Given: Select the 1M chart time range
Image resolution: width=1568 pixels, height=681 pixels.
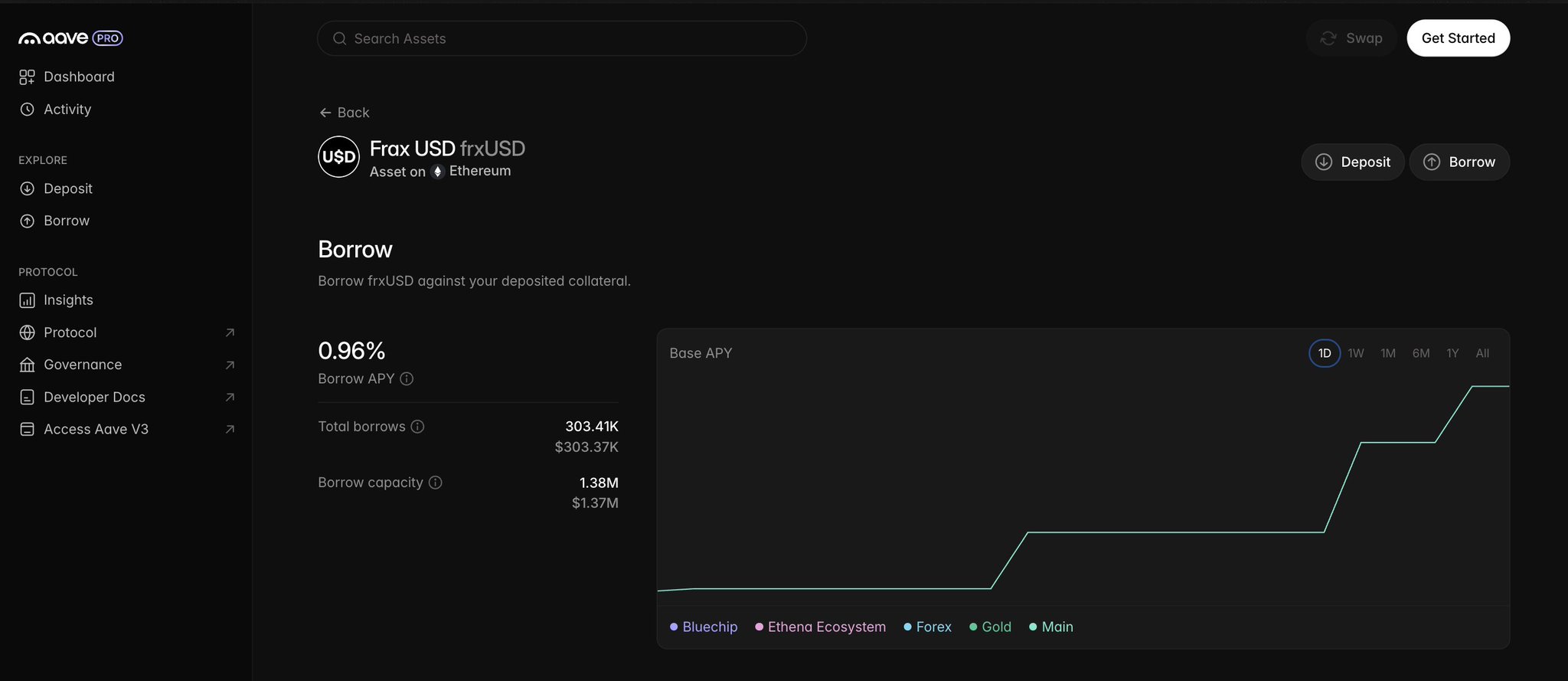Looking at the screenshot, I should (x=1388, y=353).
